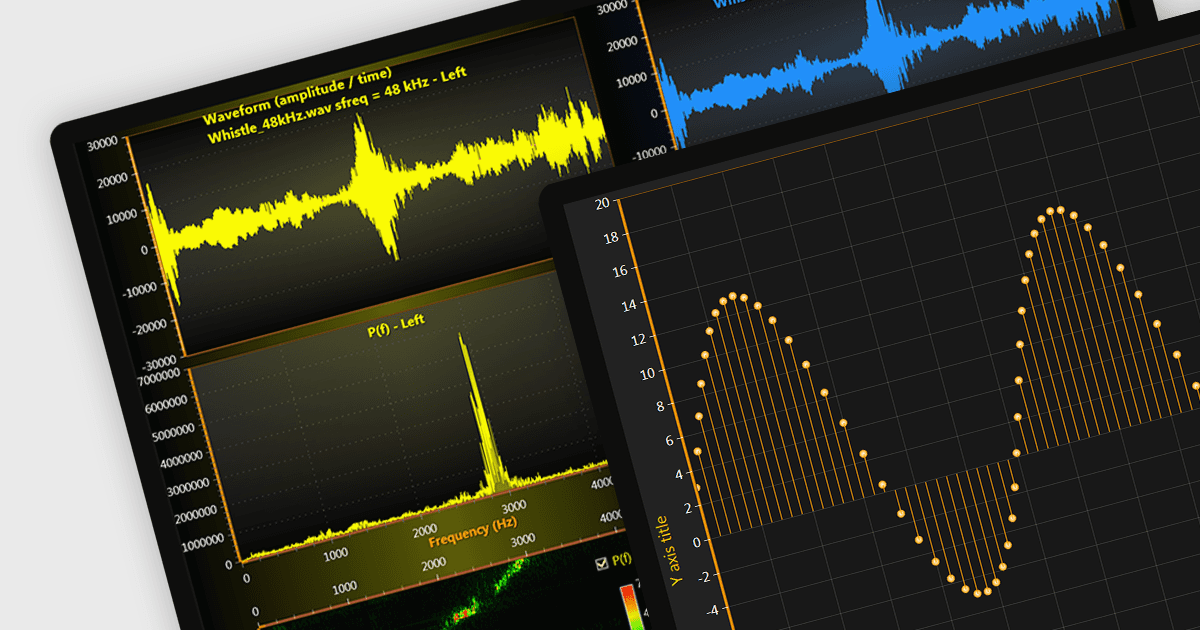Viewport: 1200px width, 630px height.
Task: Click the 20 tick label on stem chart
Action: click(601, 204)
